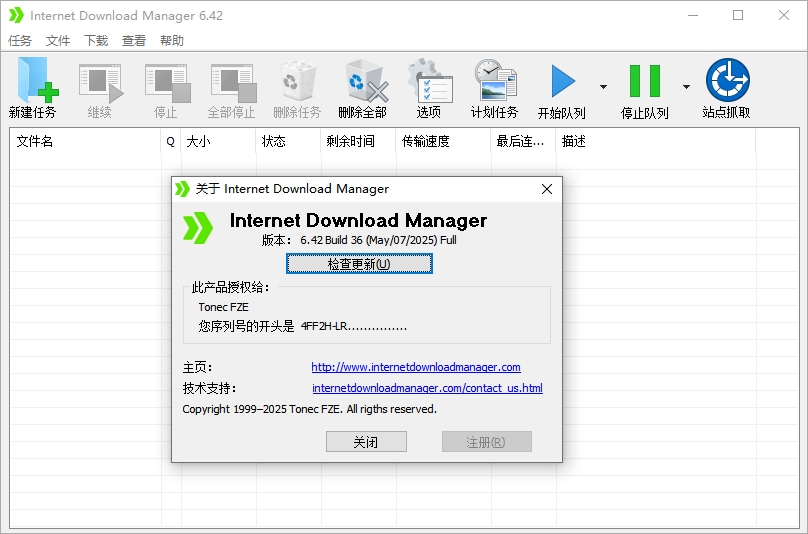Maximize the main IDM window

click(x=738, y=15)
